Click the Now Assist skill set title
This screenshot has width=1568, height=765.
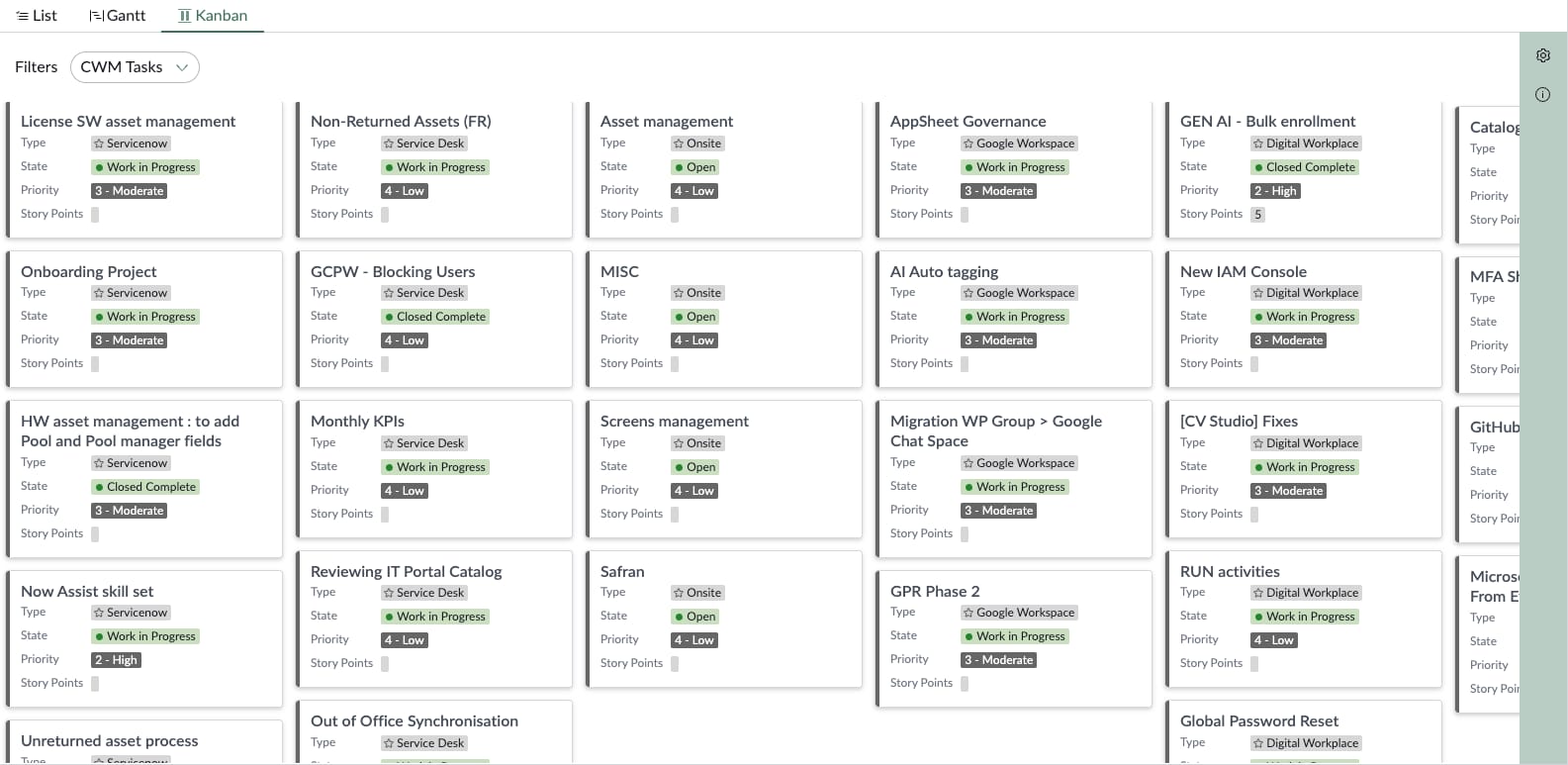pos(87,592)
